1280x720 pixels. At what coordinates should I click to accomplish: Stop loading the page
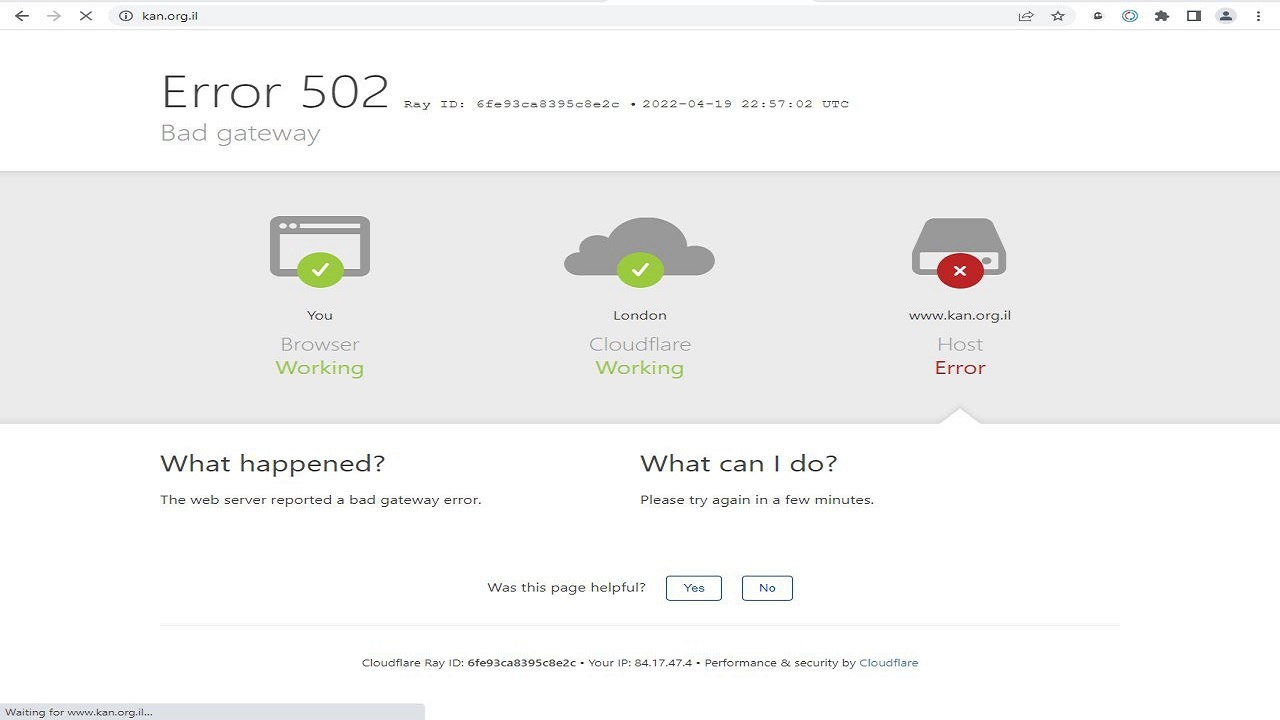point(86,16)
